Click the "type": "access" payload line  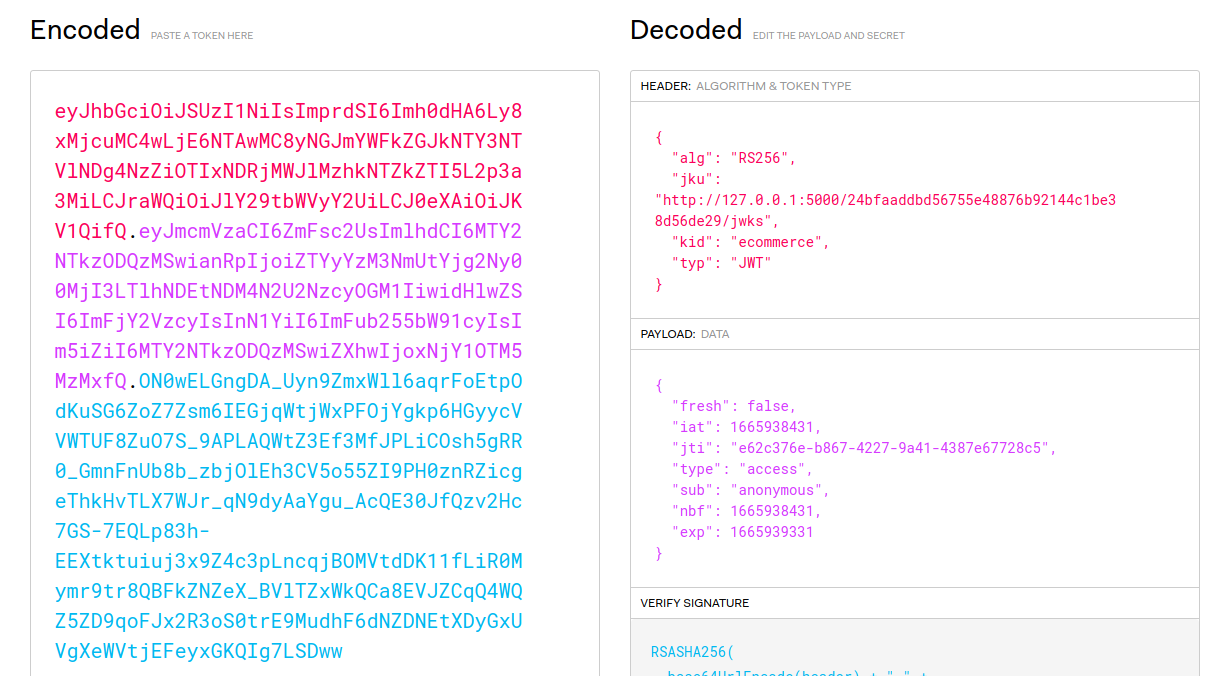742,469
